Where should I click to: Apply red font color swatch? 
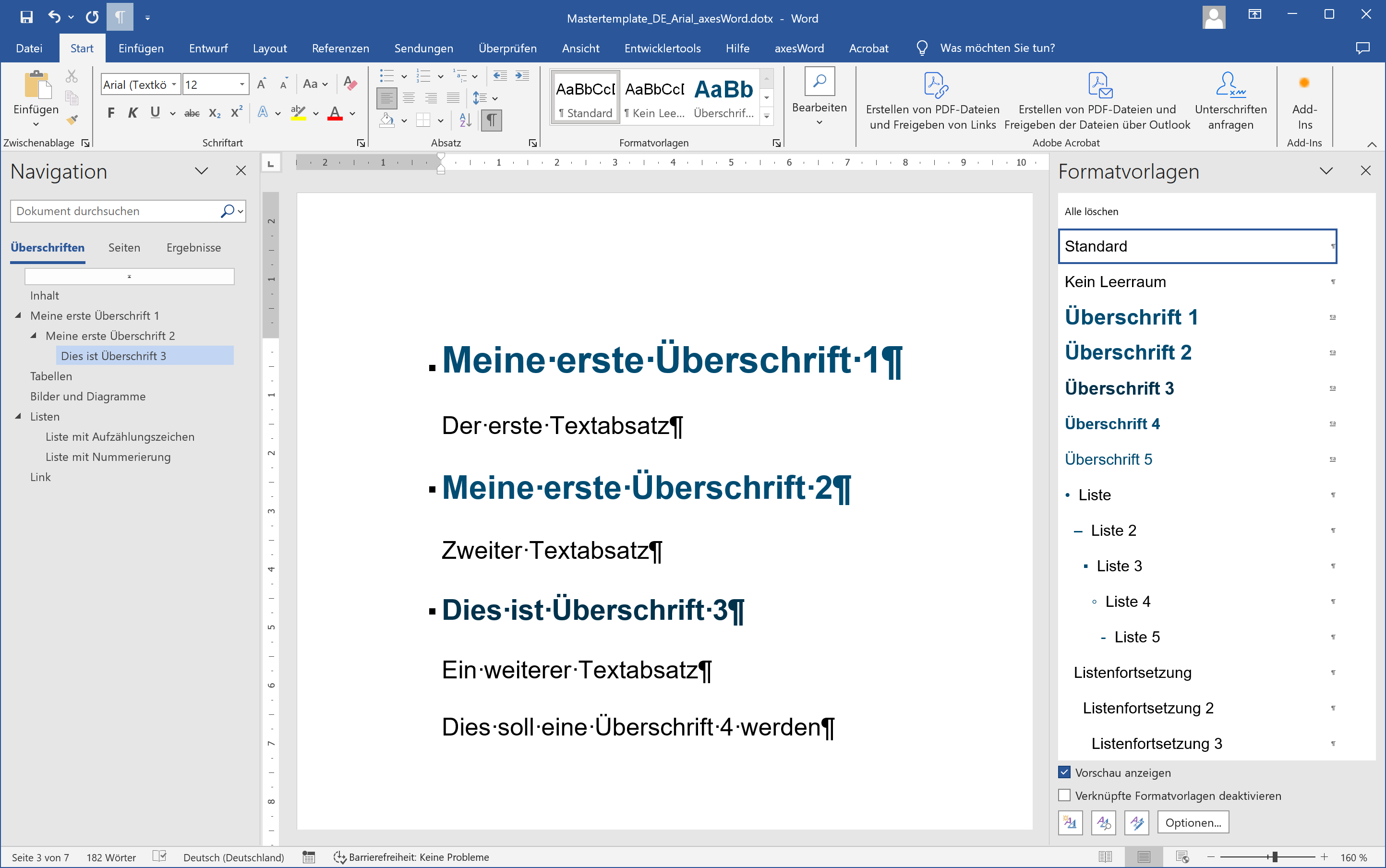click(335, 113)
